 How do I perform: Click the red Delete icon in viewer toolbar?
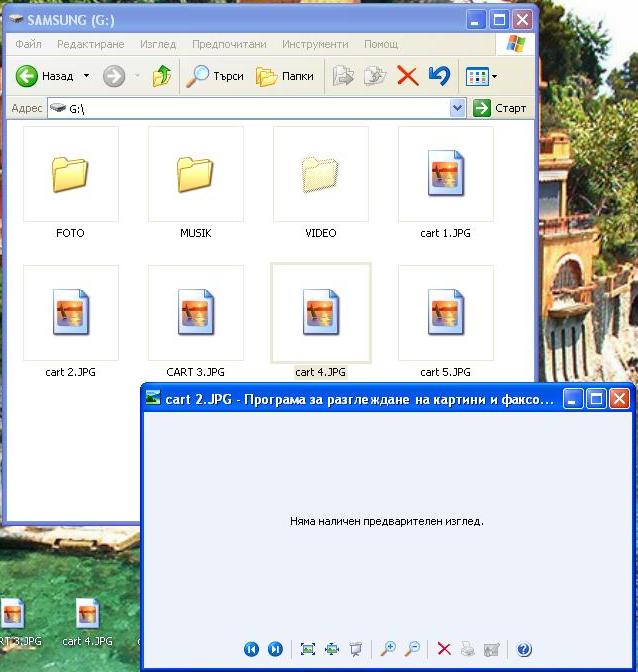444,650
